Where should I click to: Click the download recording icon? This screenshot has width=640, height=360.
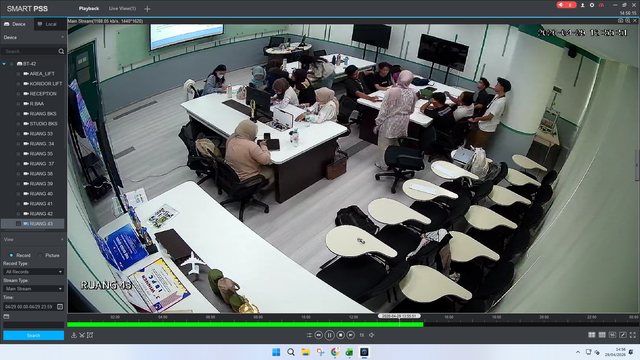click(x=74, y=335)
